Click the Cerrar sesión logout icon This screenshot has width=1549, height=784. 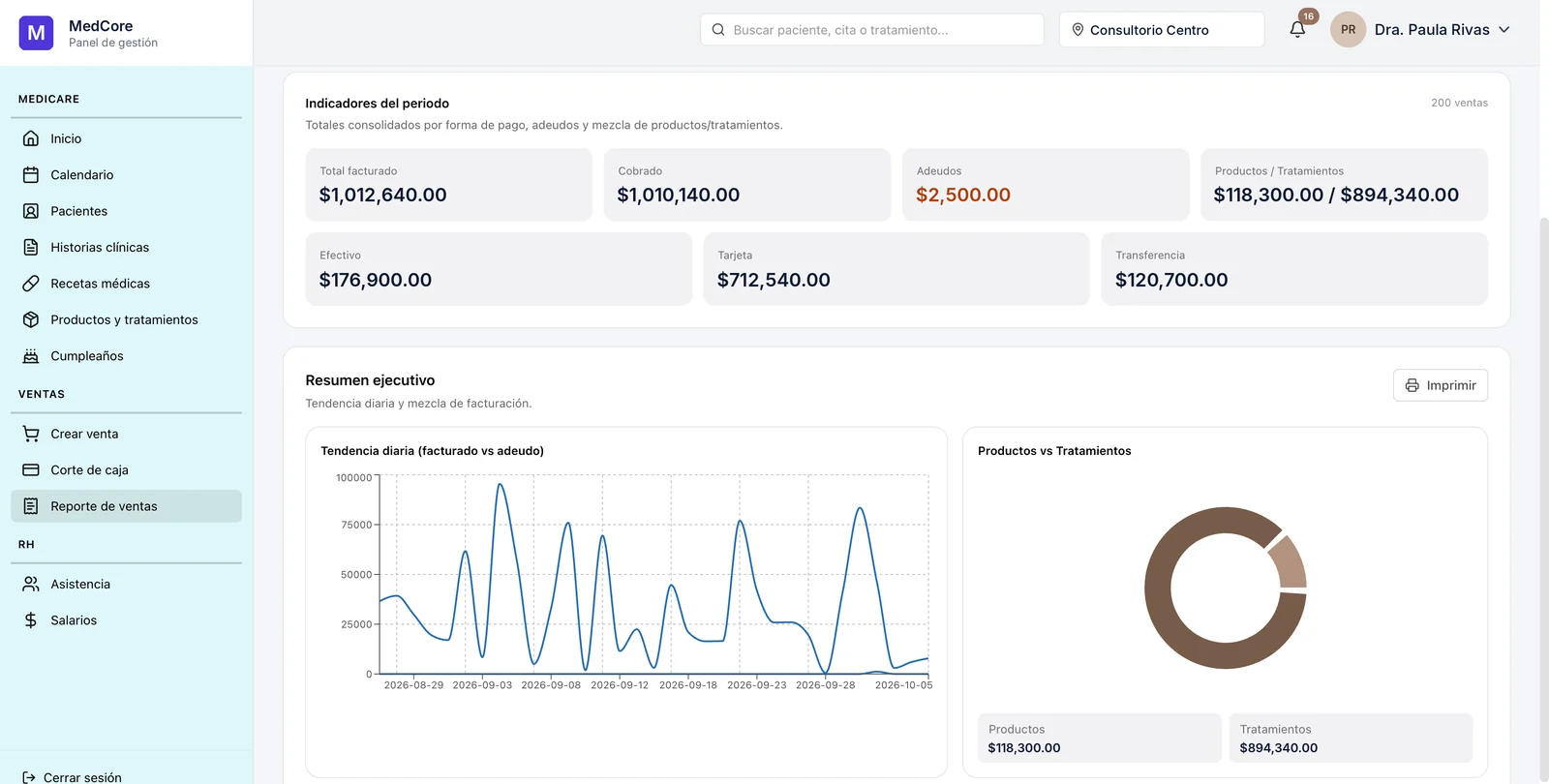tap(29, 777)
